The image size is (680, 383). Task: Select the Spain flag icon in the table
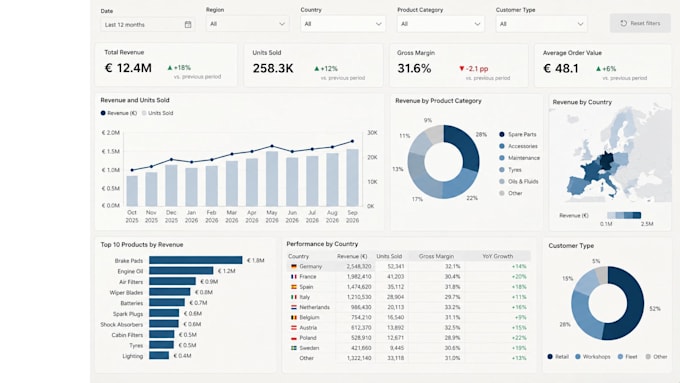[x=294, y=287]
